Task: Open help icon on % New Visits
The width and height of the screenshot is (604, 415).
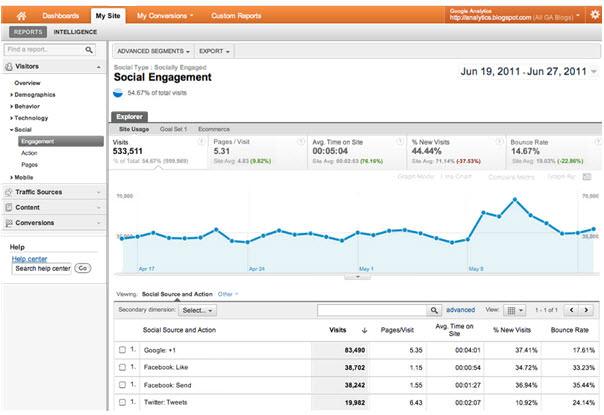Action: 499,142
